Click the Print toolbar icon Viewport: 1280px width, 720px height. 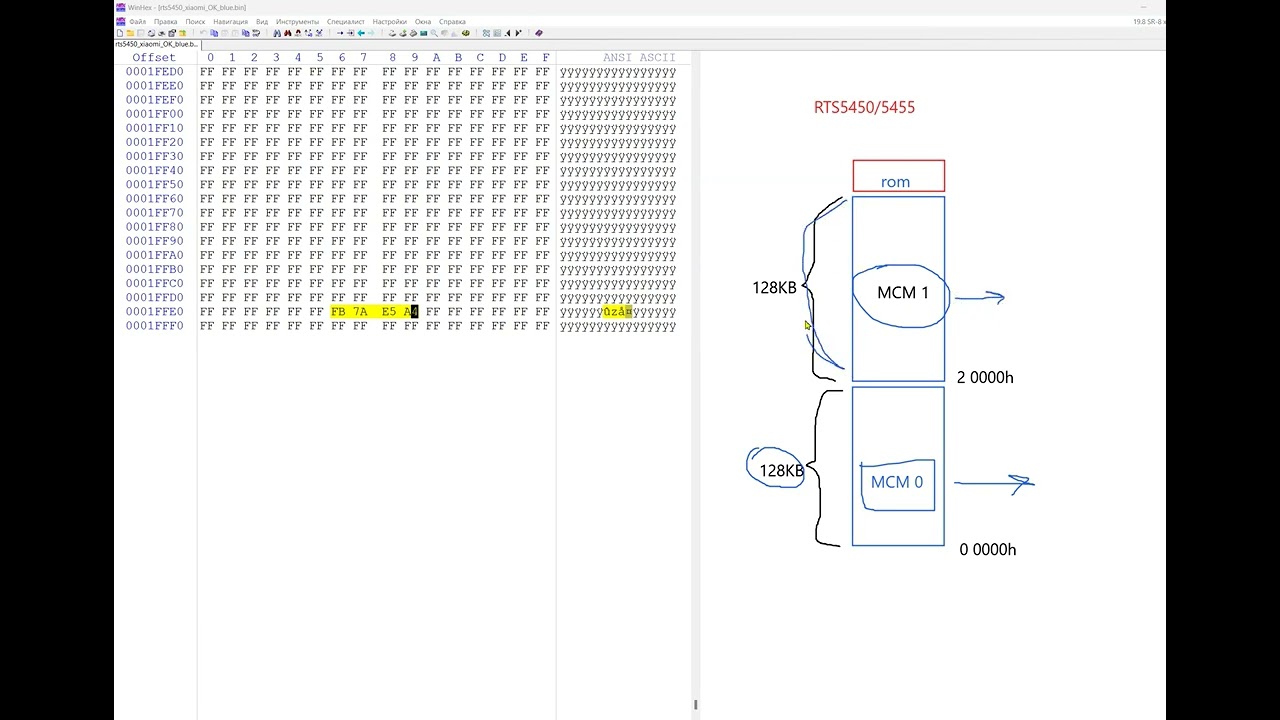pyautogui.click(x=151, y=32)
